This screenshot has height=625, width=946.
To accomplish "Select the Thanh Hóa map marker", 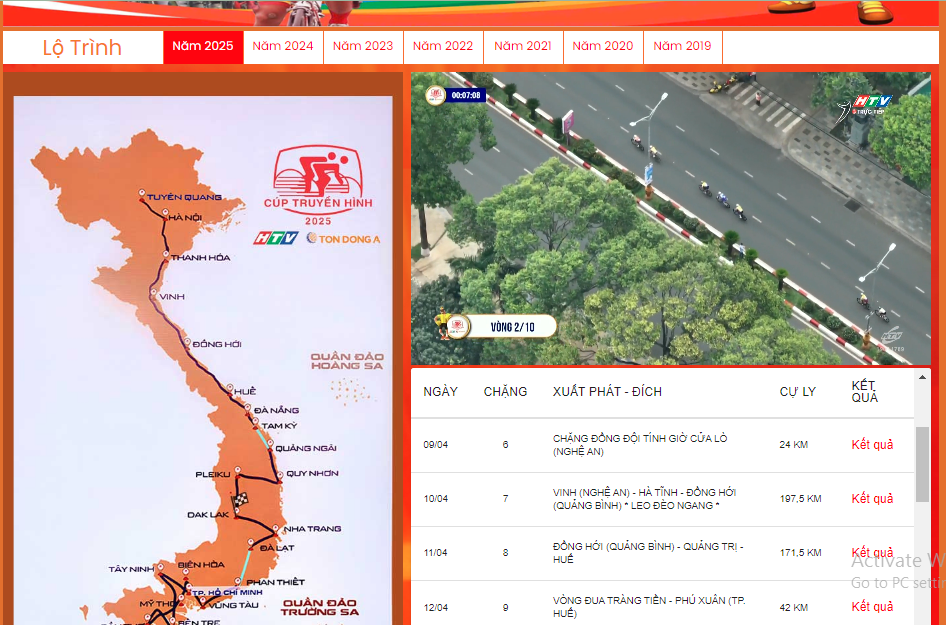I will click(x=166, y=255).
